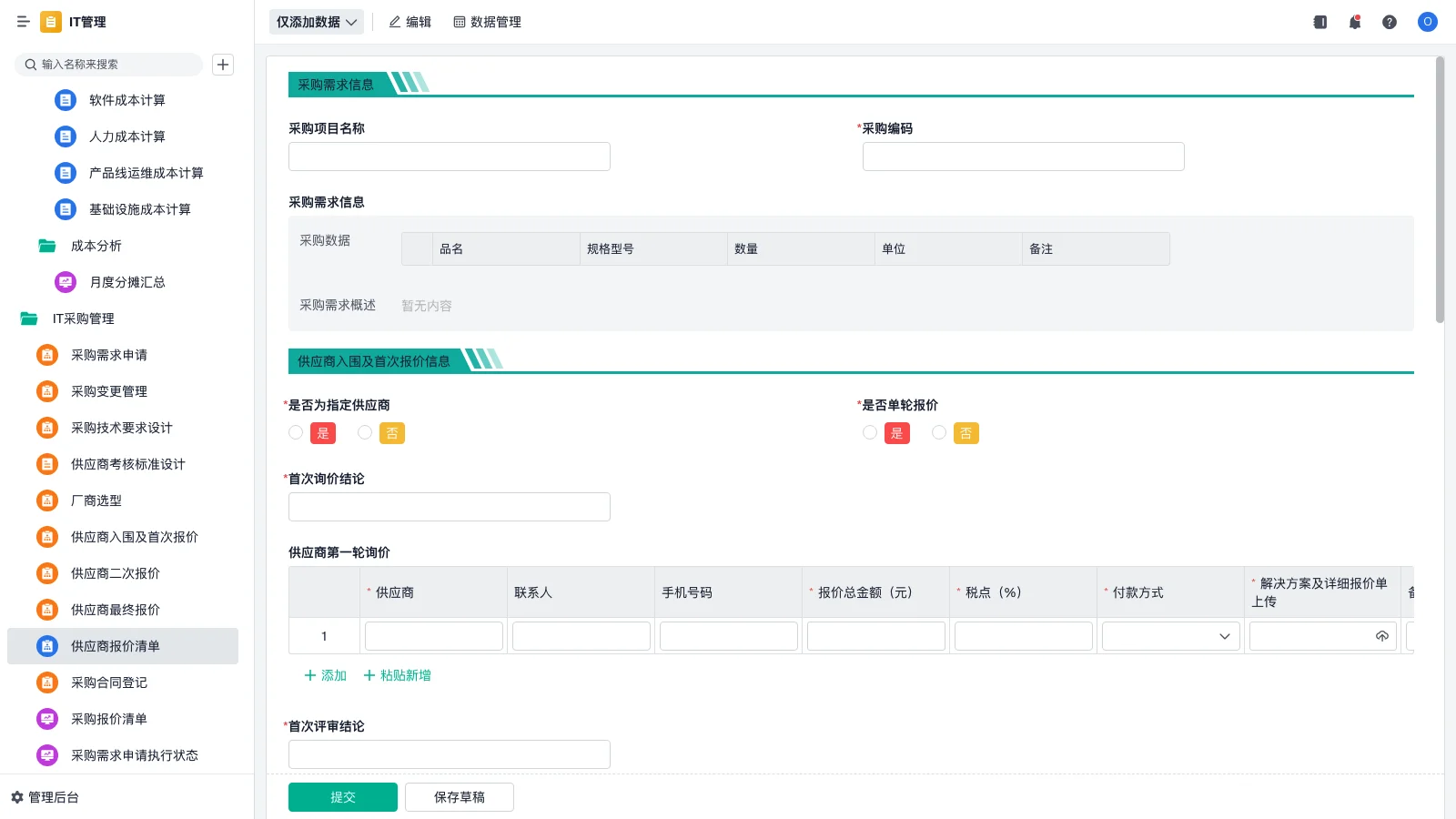
Task: Choose 否 for 是否单轮报价
Action: [939, 432]
